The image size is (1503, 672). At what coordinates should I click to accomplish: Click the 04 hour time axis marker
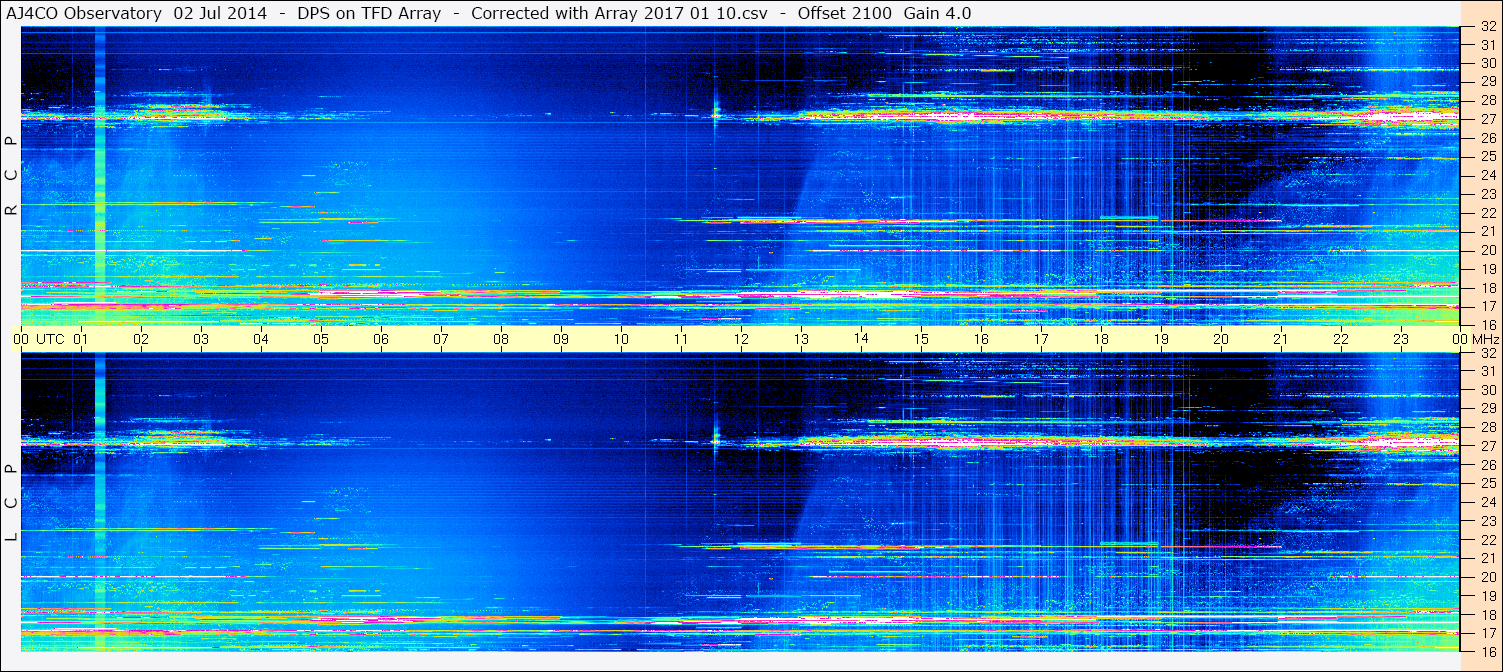[x=261, y=340]
